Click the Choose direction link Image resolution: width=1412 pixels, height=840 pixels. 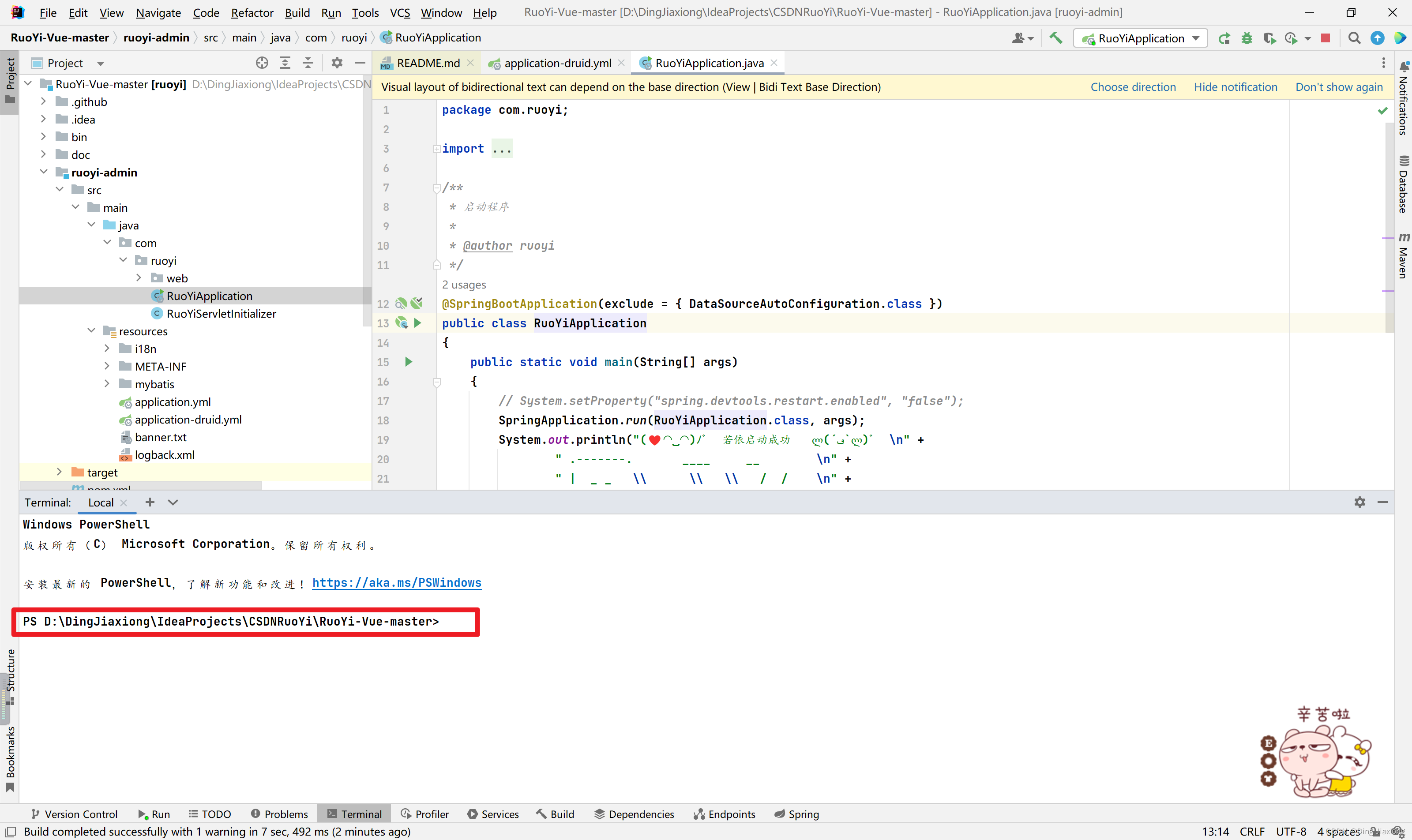pyautogui.click(x=1133, y=86)
